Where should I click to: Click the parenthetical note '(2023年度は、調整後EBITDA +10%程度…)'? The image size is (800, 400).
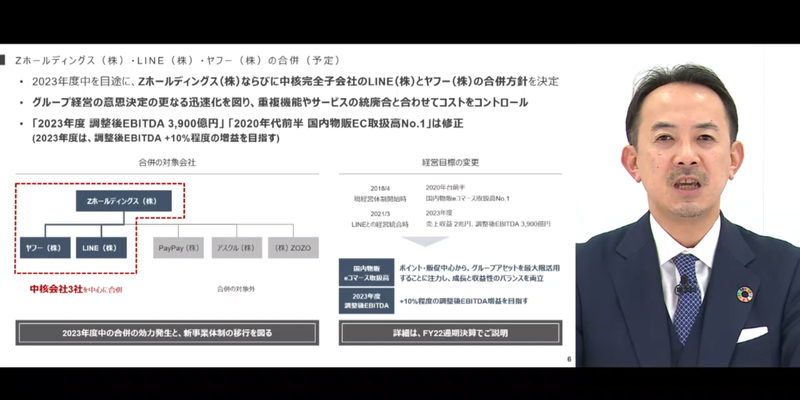(156, 138)
